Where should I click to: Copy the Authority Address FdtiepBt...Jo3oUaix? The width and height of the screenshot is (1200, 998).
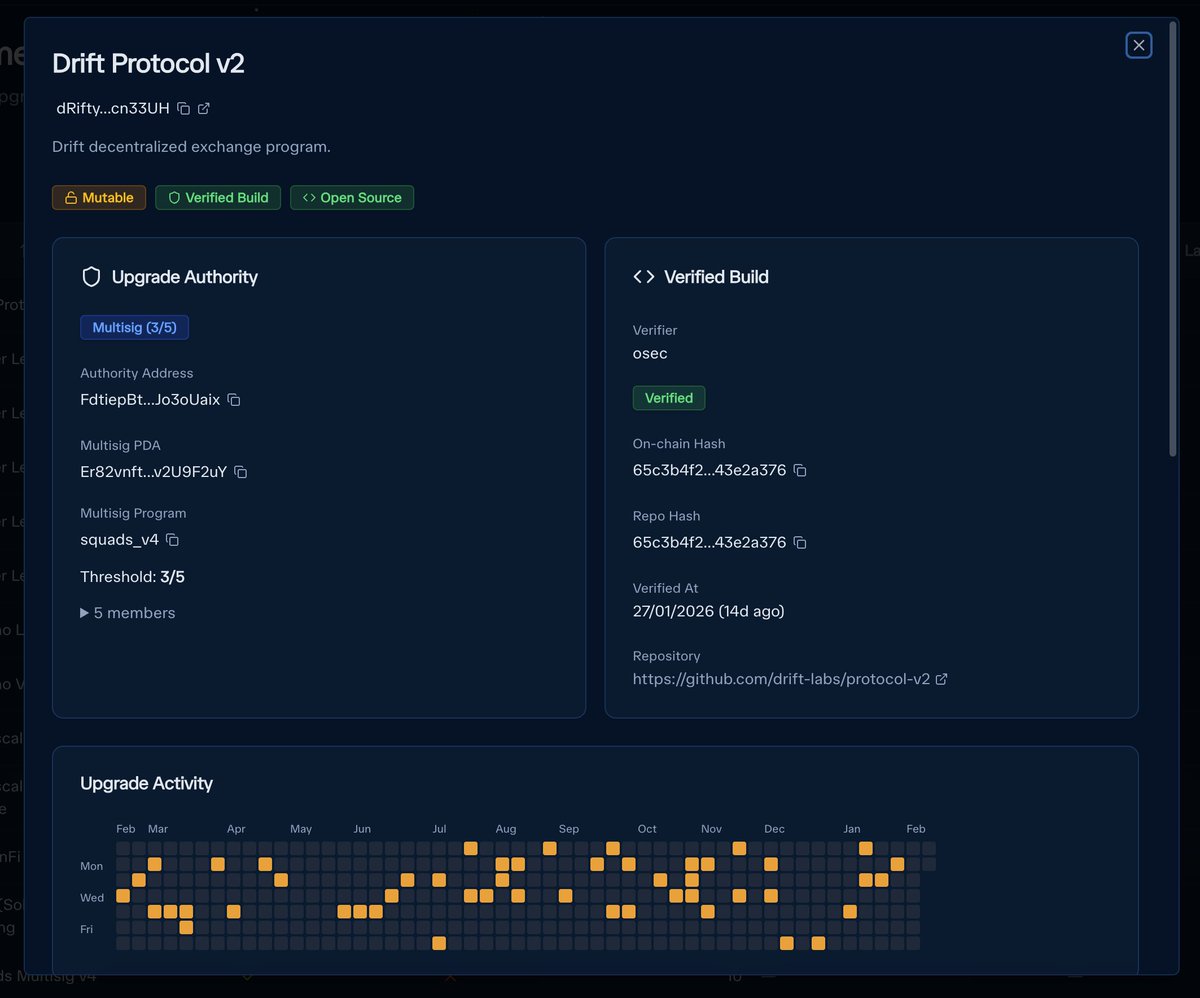point(234,400)
